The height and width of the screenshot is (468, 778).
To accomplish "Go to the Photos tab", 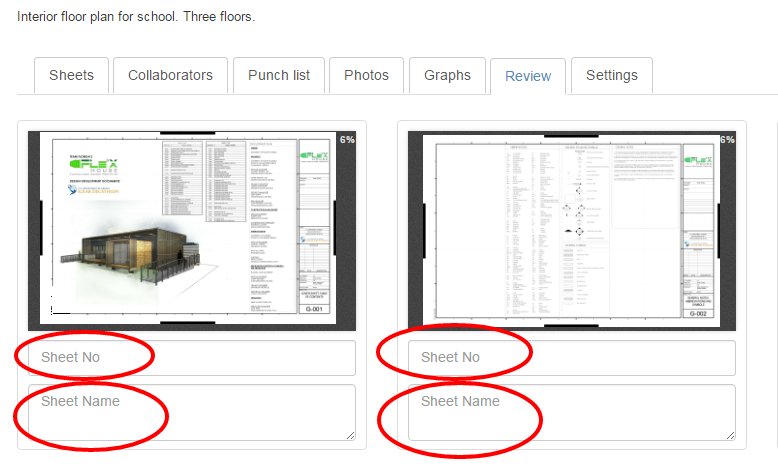I will pos(366,75).
